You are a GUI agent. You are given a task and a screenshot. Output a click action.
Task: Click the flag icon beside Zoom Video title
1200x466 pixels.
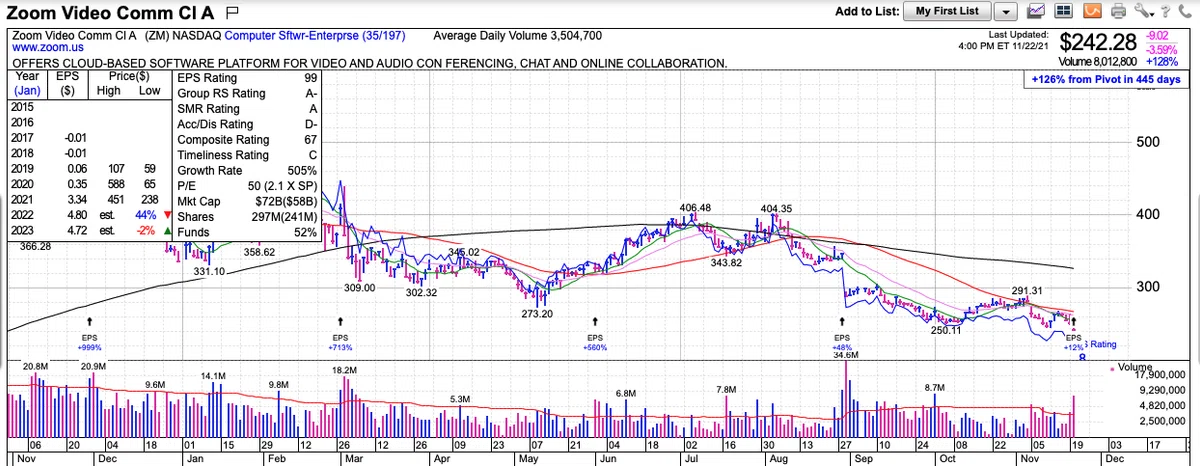pyautogui.click(x=232, y=12)
